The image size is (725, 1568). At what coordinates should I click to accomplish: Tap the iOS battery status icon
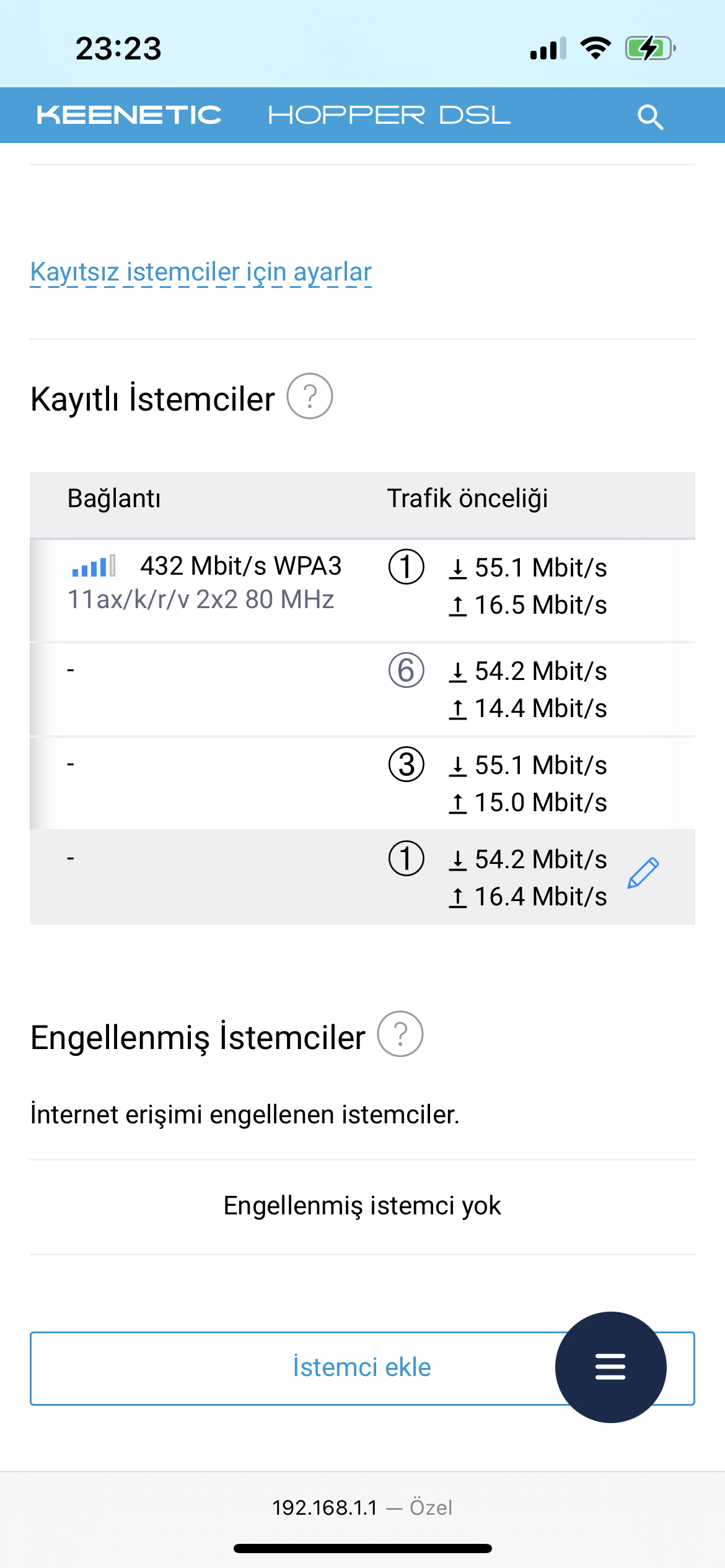click(x=650, y=48)
